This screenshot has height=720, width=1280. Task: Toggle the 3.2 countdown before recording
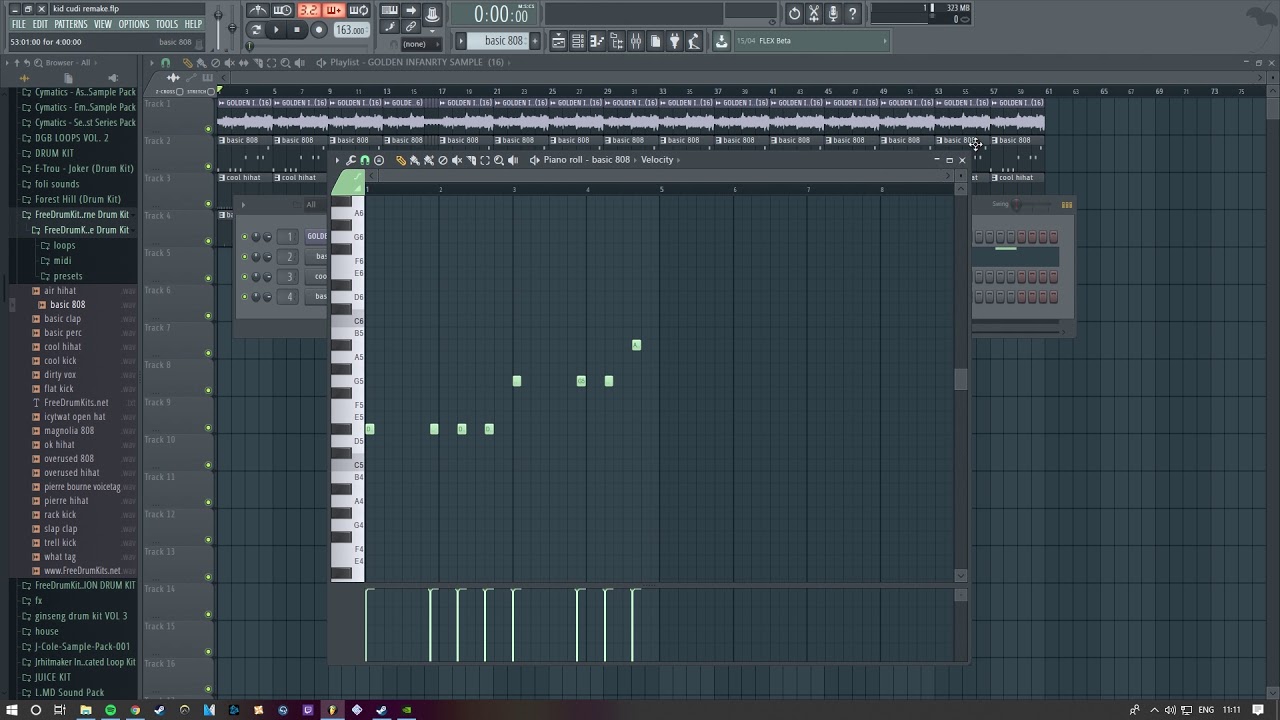309,10
